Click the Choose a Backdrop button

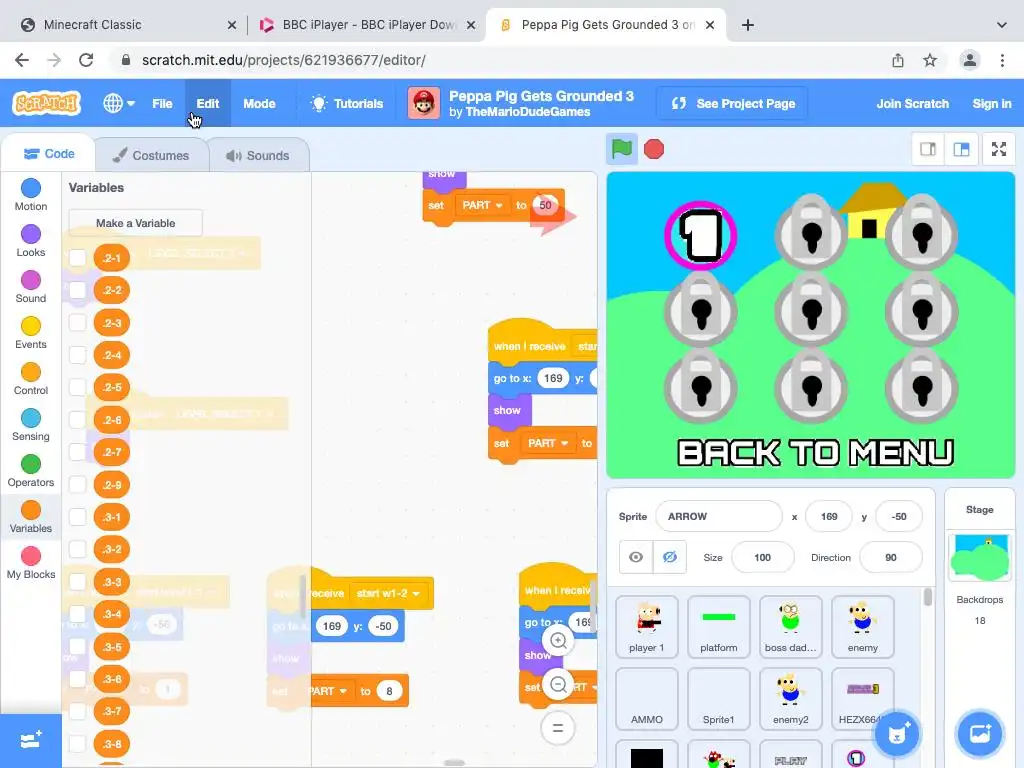pos(980,733)
